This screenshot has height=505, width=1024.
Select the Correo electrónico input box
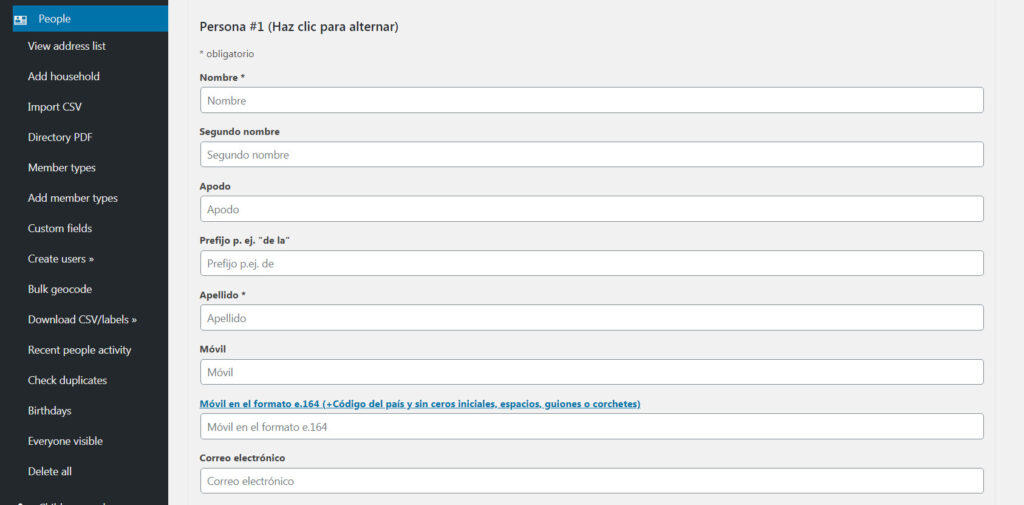coord(591,481)
